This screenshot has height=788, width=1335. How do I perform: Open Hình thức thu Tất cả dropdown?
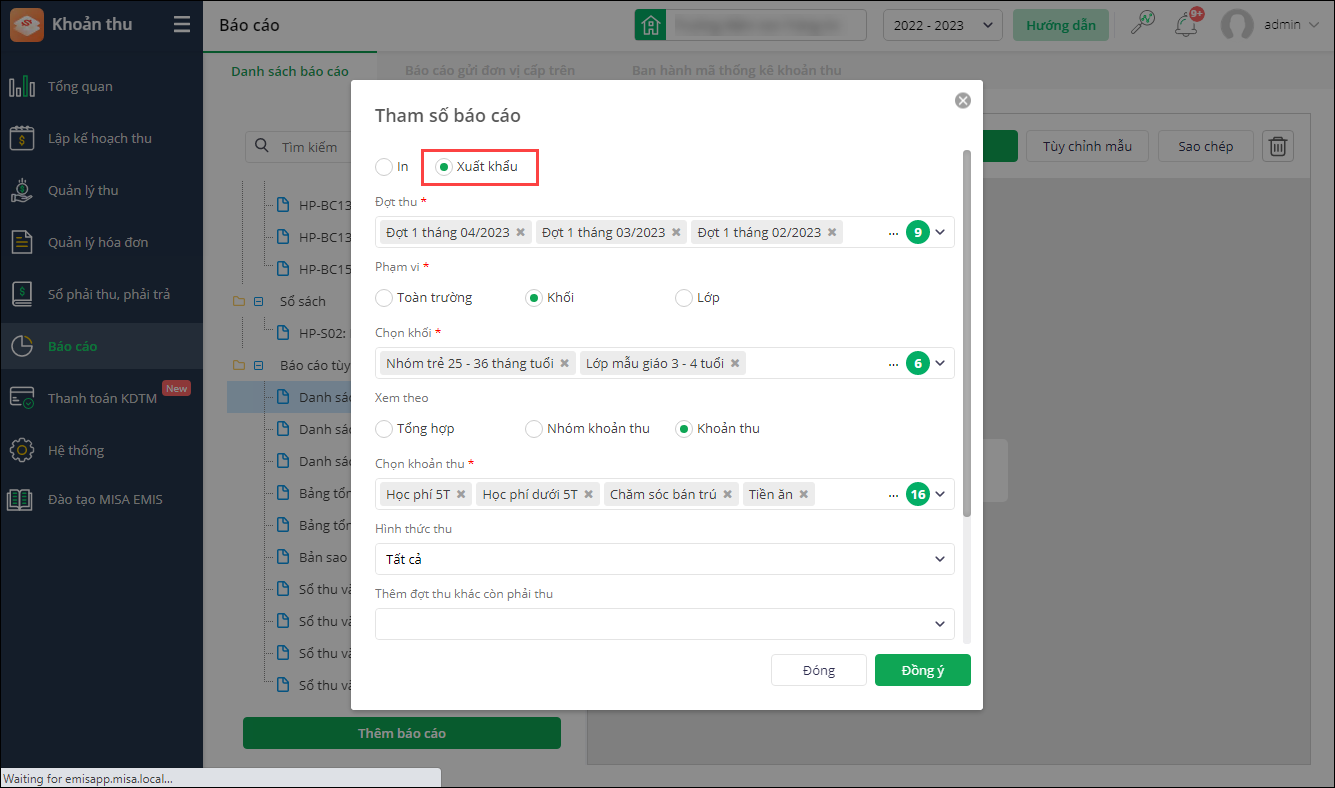click(665, 559)
